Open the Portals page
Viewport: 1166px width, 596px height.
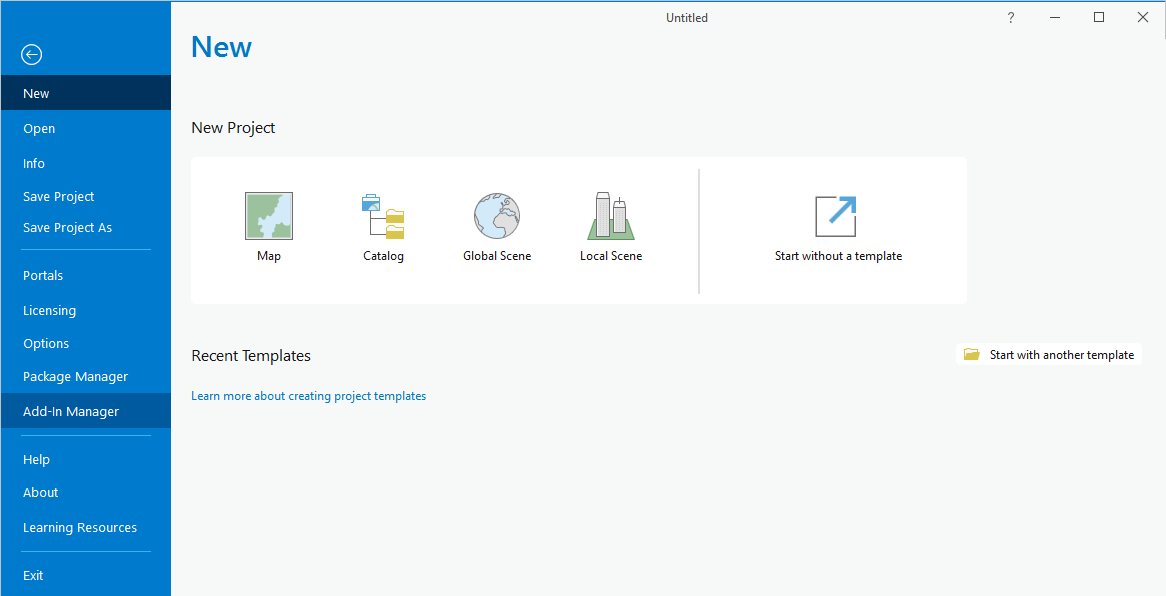tap(86, 275)
